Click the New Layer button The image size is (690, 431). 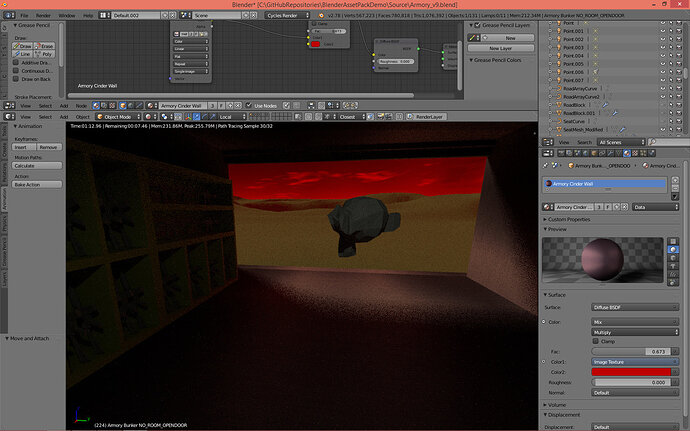click(x=501, y=48)
